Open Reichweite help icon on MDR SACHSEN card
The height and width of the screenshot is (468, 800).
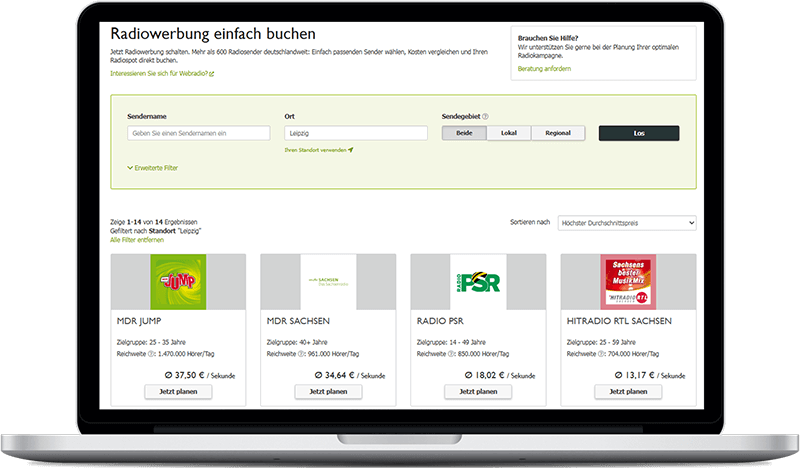301,354
